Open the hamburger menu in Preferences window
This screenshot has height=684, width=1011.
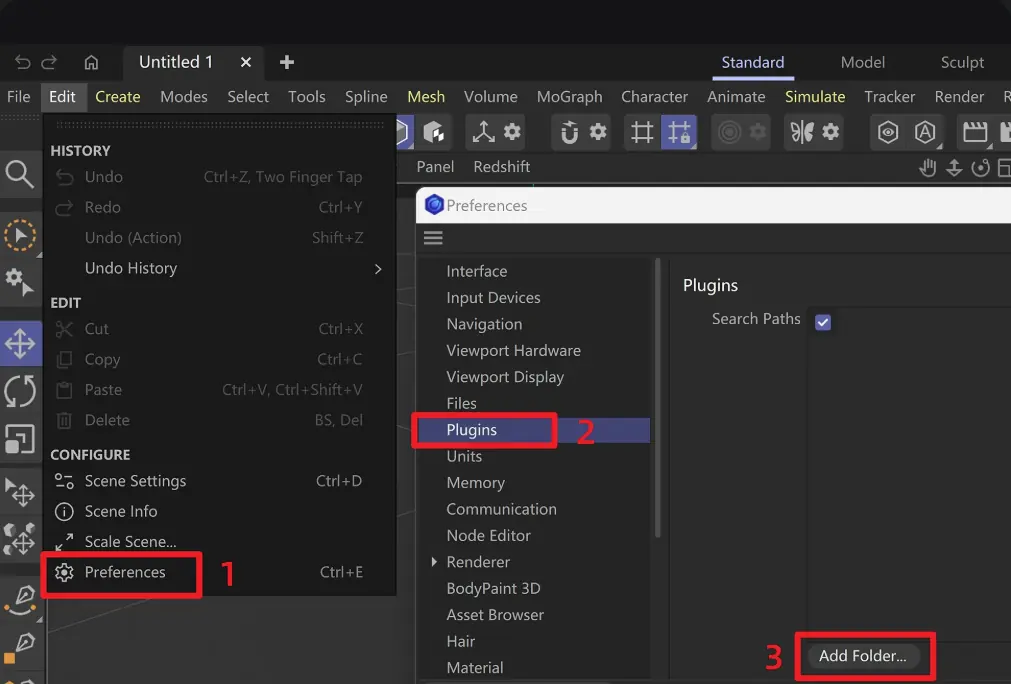tap(433, 239)
